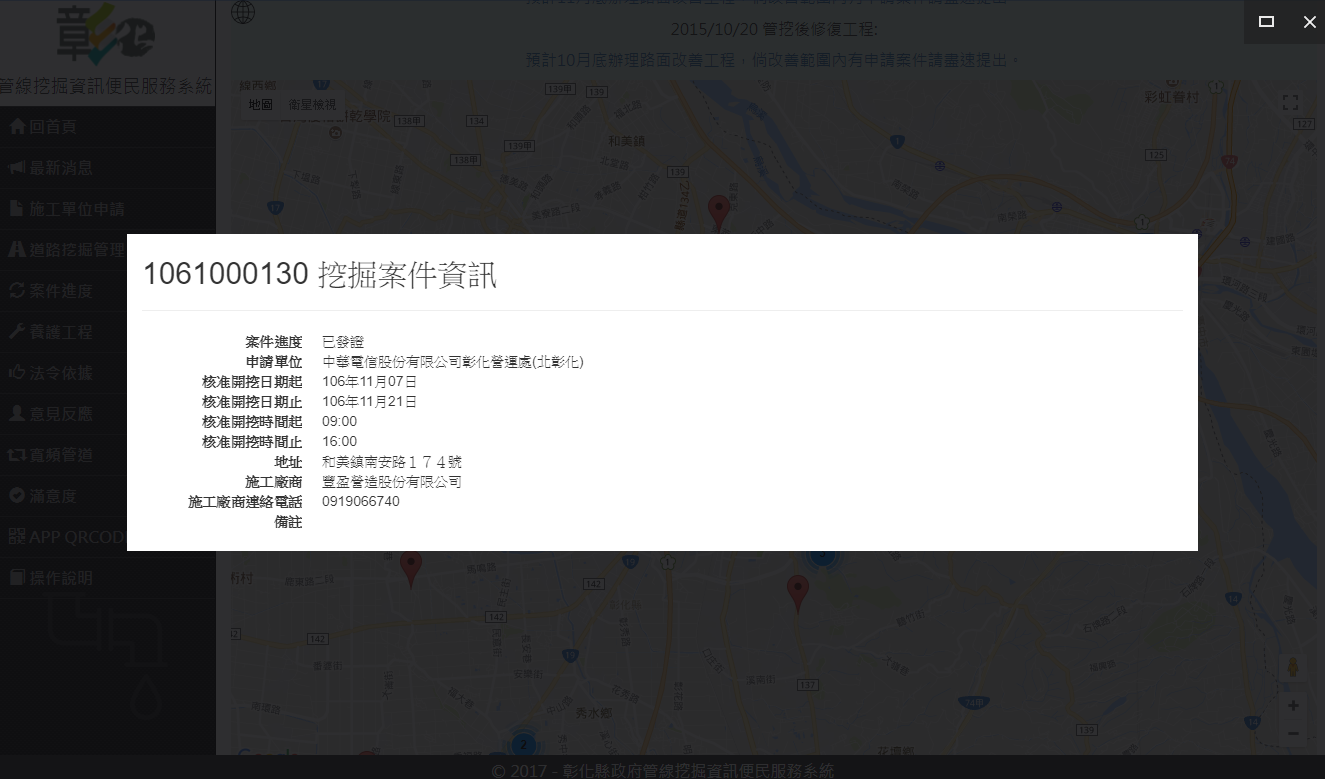
Task: Click the 申請單位 label
Action: 274,362
